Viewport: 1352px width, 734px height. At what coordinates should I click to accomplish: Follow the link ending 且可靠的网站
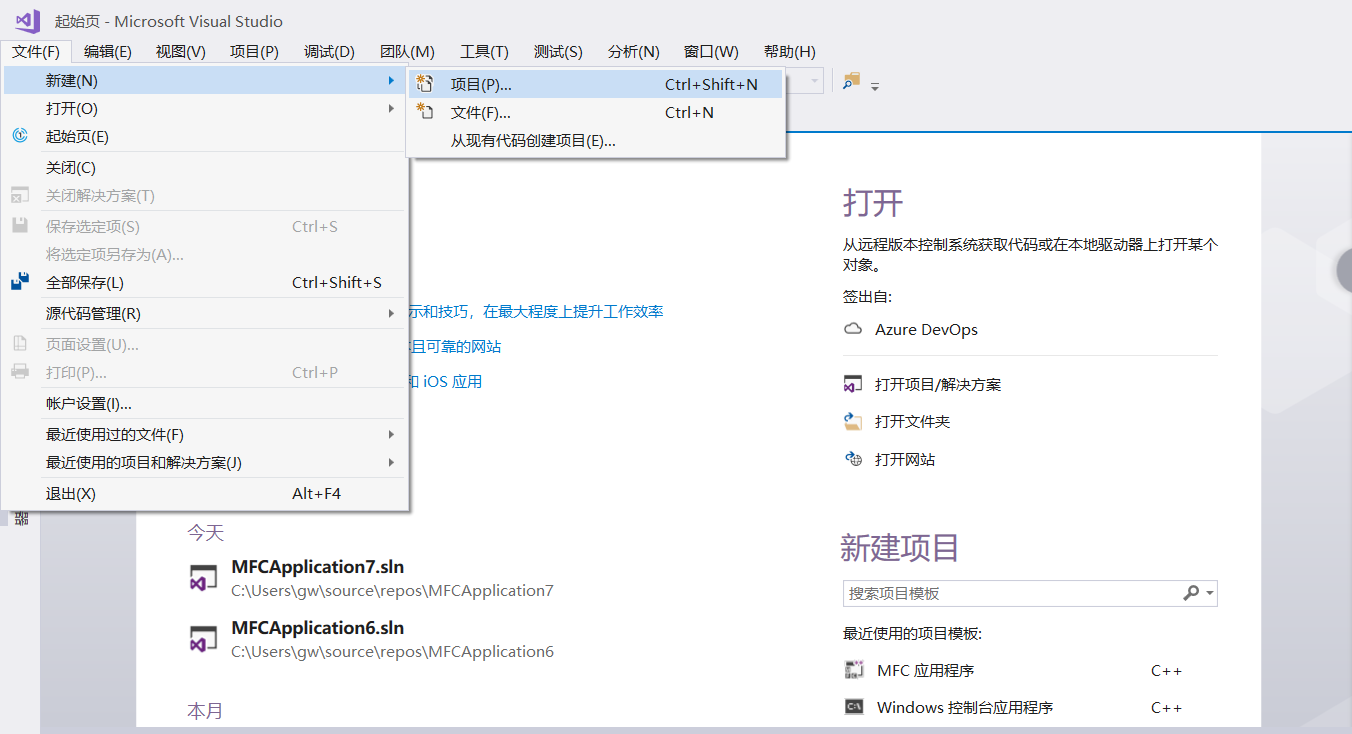pos(455,347)
